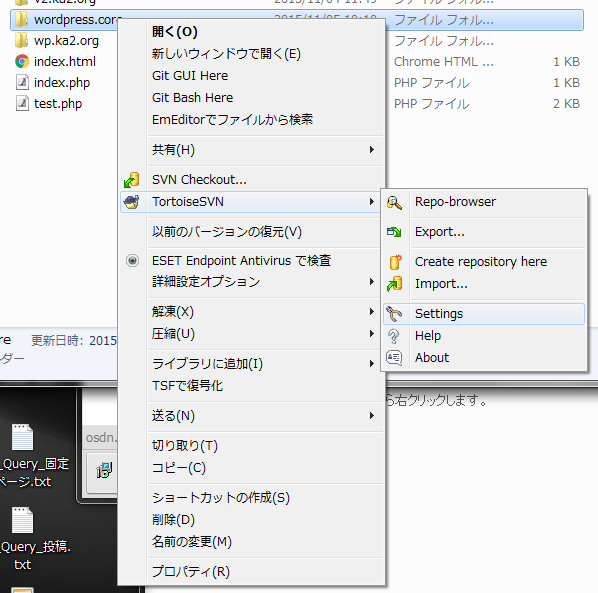Click the Query_固定ページ.txt desktop icon
Image resolution: width=598 pixels, height=593 pixels.
pyautogui.click(x=23, y=437)
